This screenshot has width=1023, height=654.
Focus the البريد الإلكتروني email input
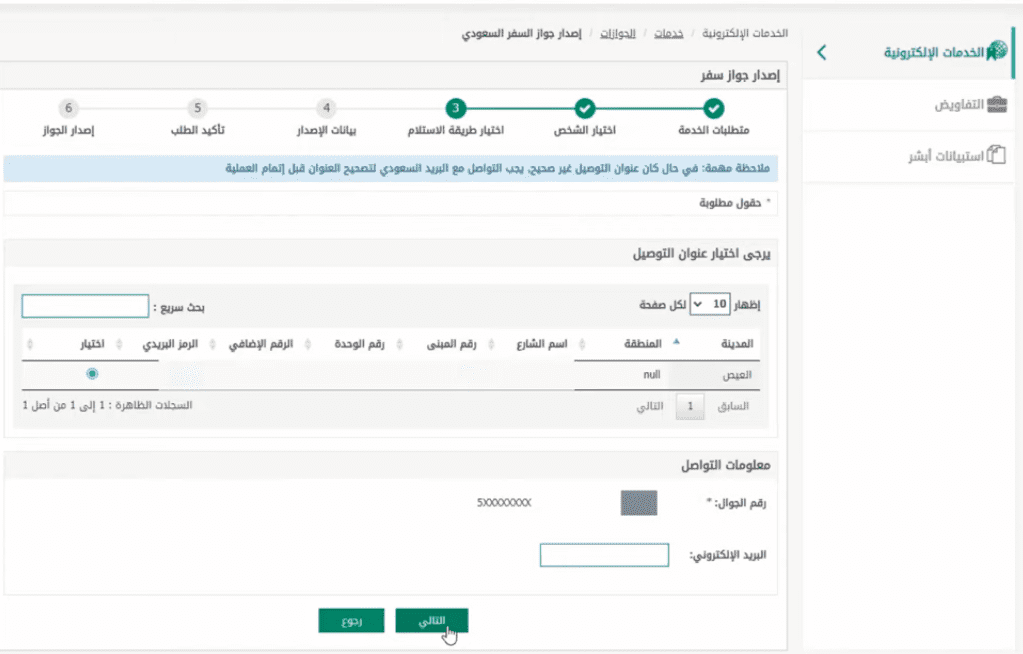pyautogui.click(x=604, y=555)
